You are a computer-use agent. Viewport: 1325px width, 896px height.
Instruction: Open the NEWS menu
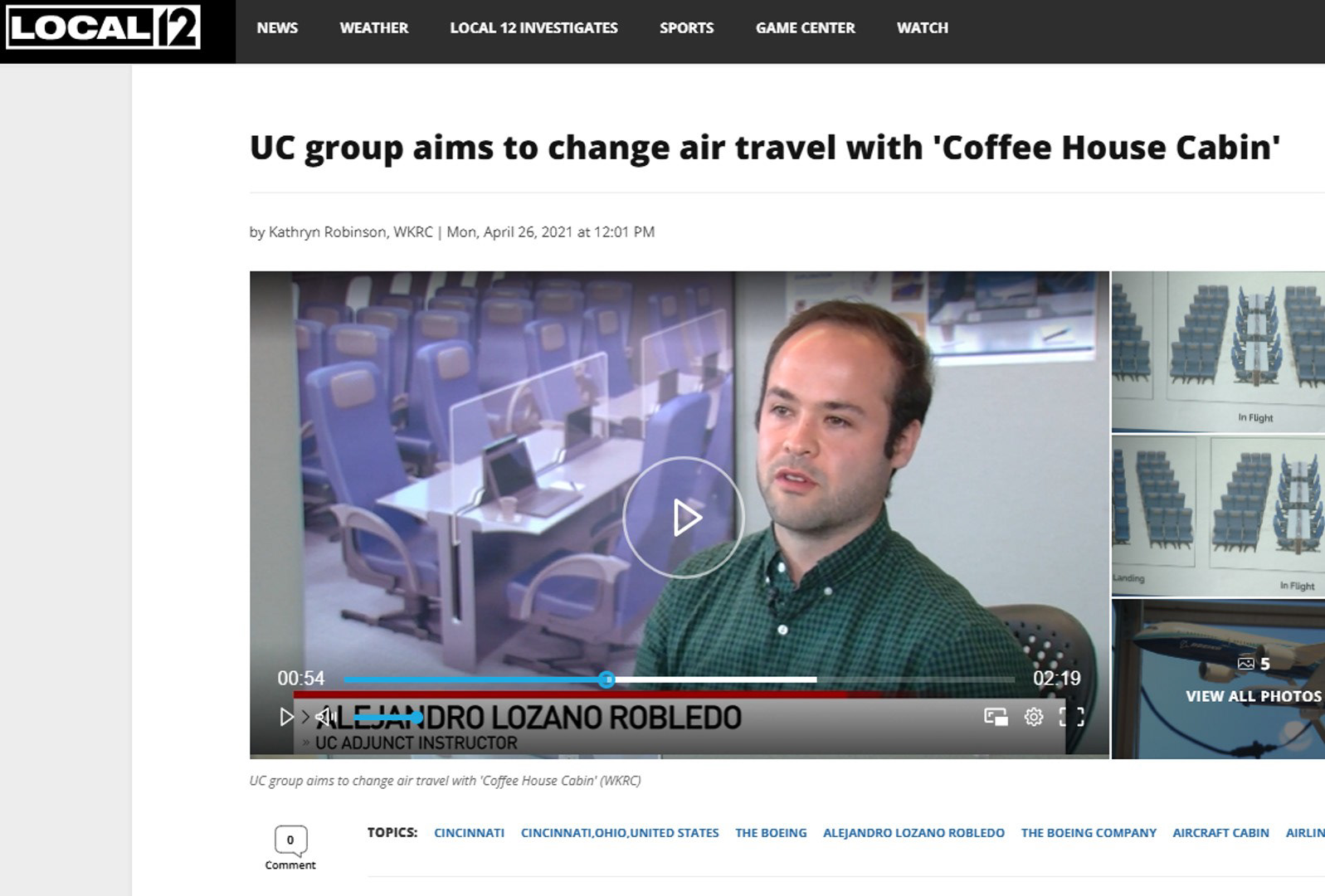277,28
